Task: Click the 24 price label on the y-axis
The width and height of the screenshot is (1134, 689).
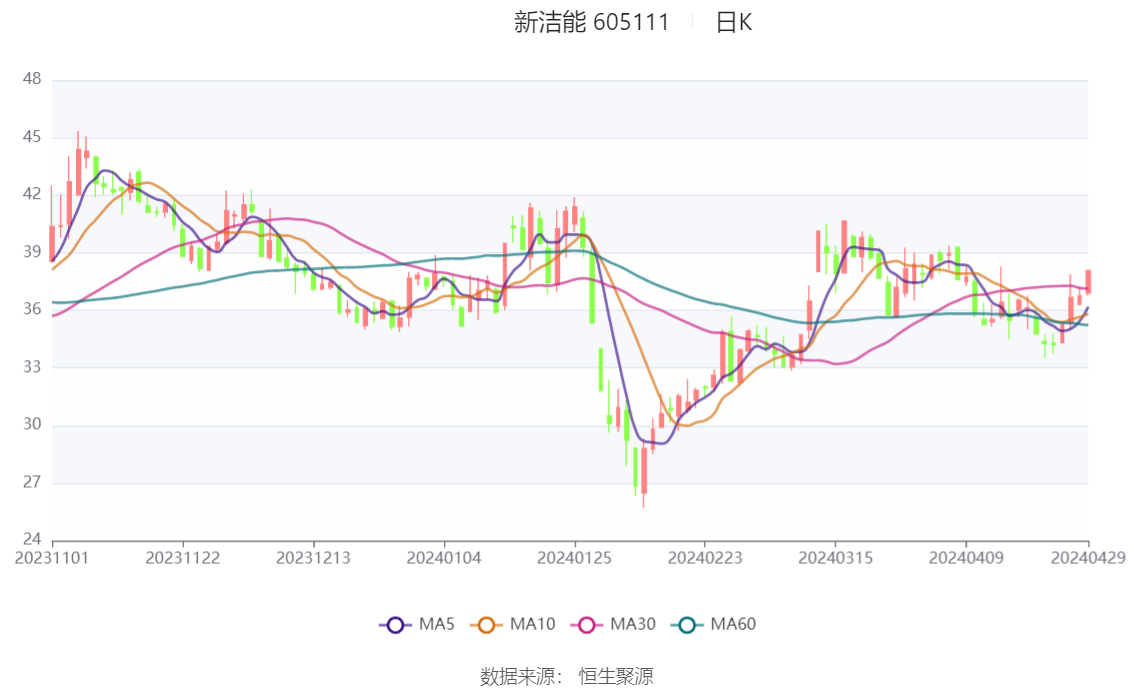Action: click(x=31, y=541)
